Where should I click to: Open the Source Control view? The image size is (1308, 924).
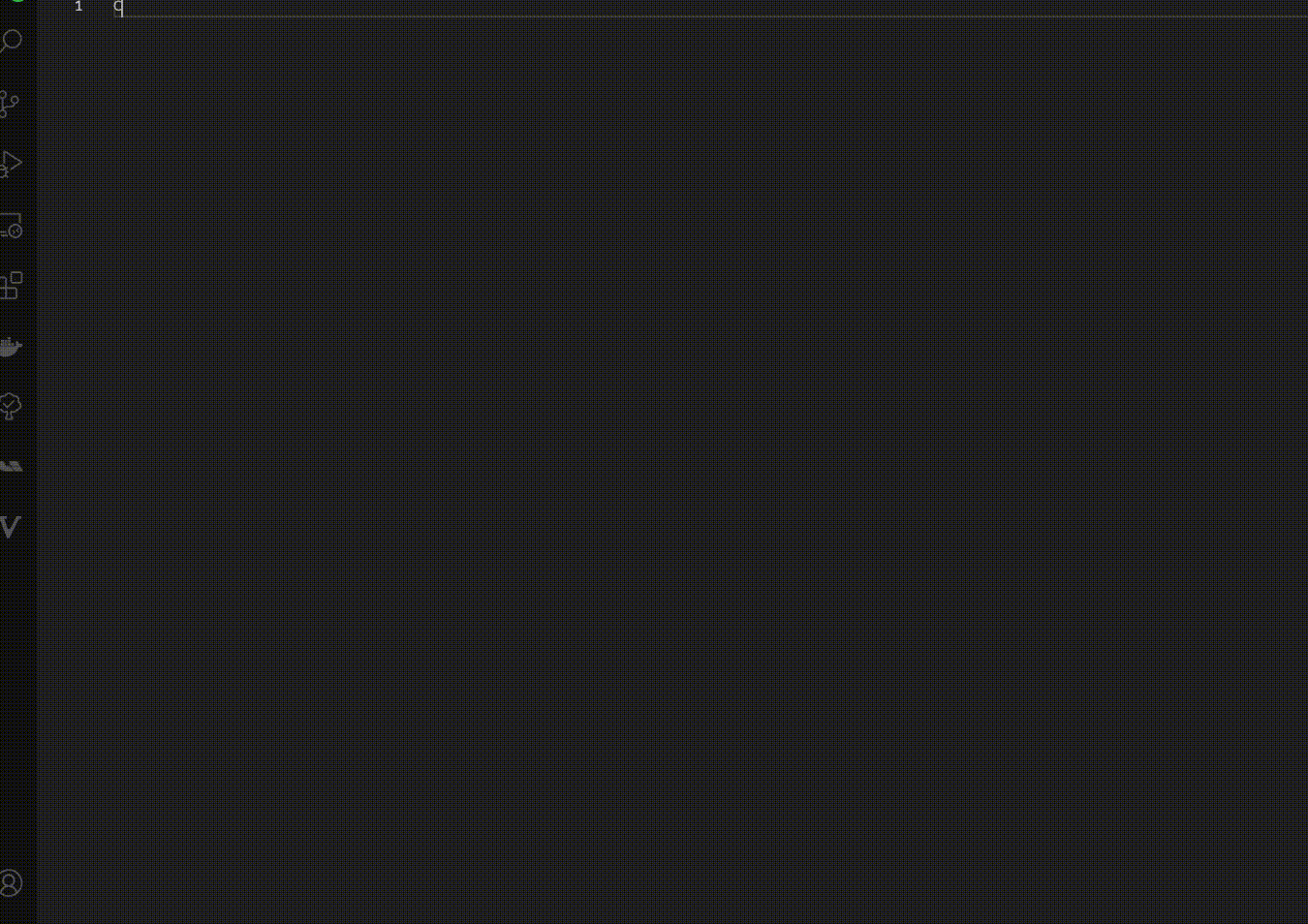tap(10, 104)
